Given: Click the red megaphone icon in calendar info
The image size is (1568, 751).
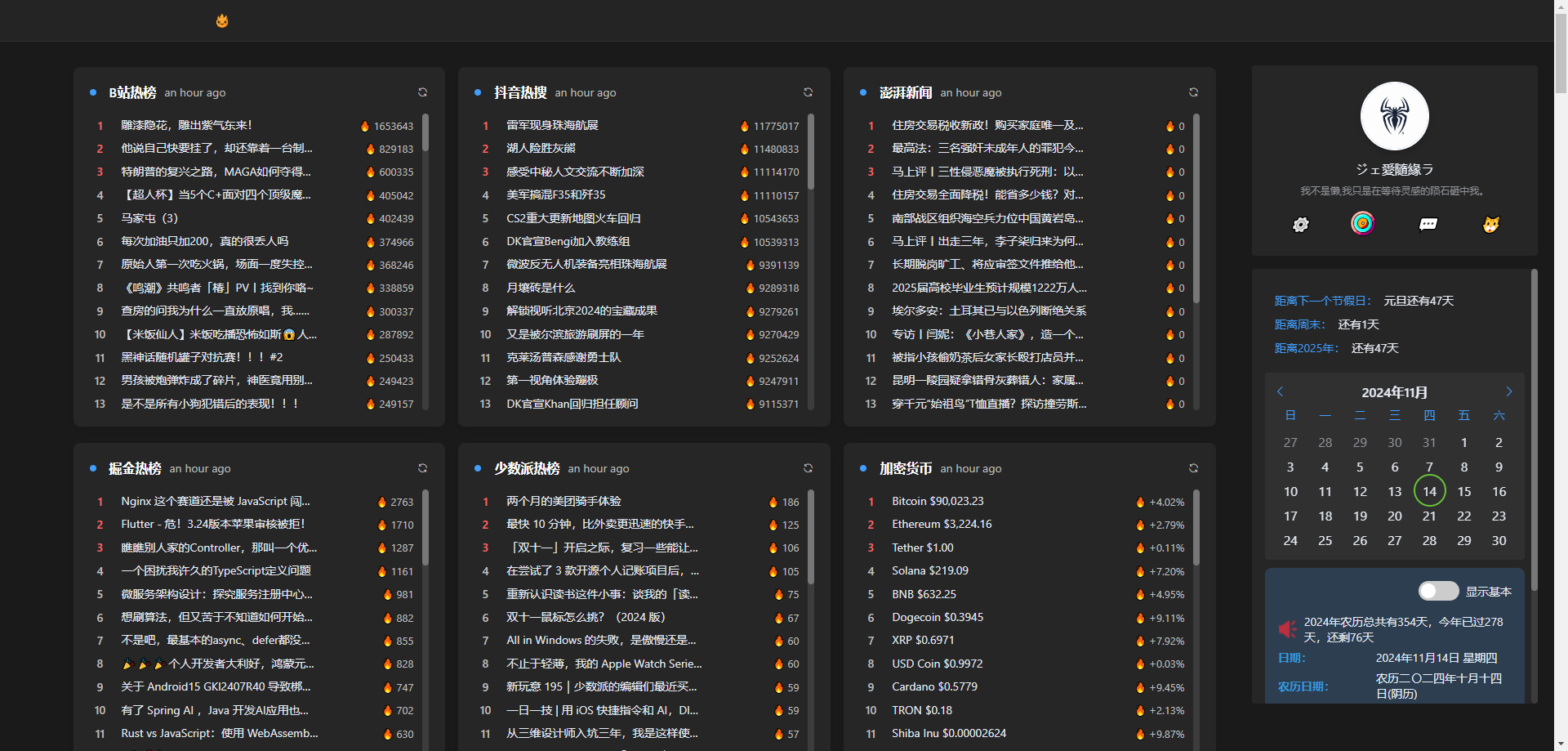Looking at the screenshot, I should [x=1288, y=629].
